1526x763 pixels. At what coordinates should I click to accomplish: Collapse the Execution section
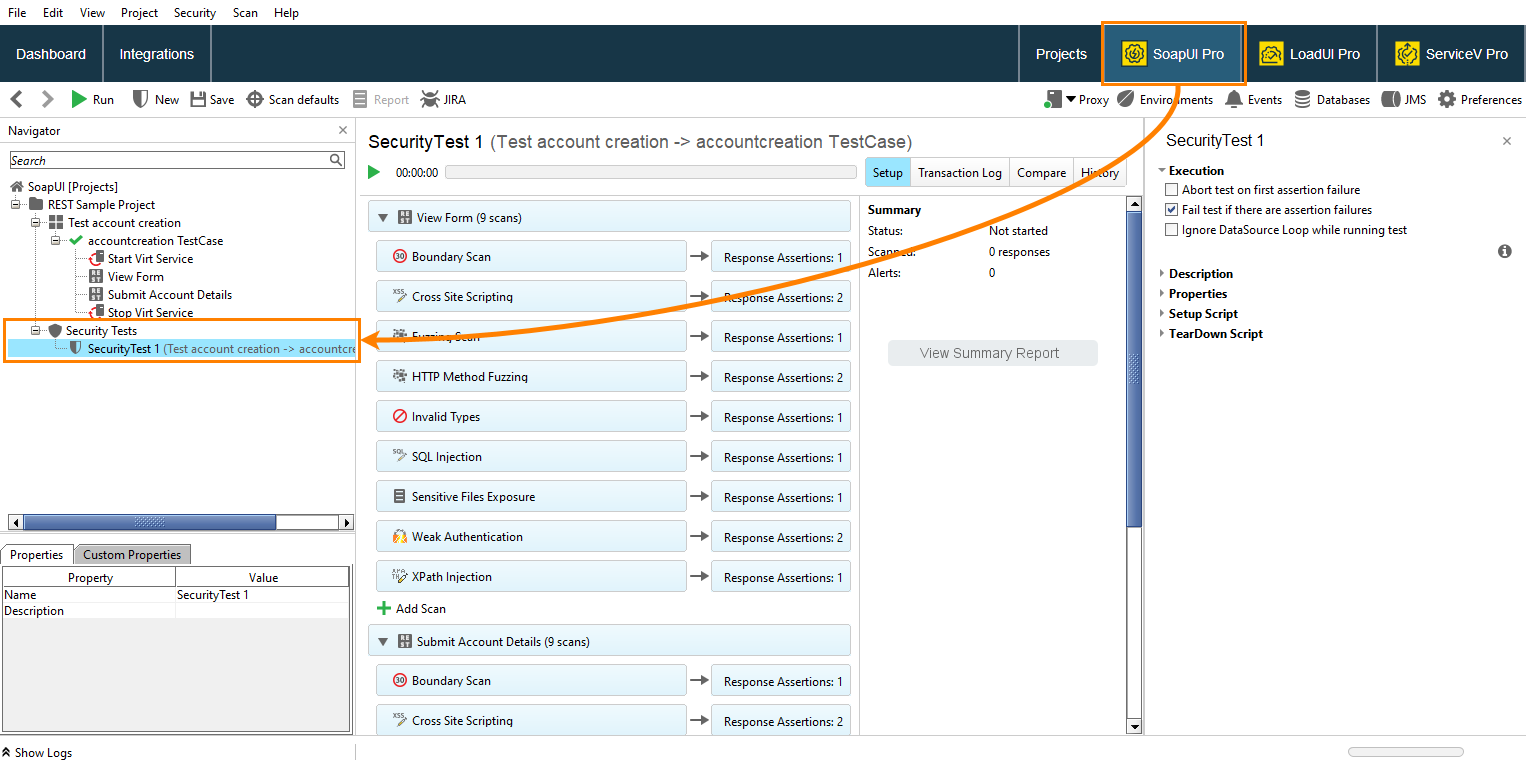[1162, 171]
